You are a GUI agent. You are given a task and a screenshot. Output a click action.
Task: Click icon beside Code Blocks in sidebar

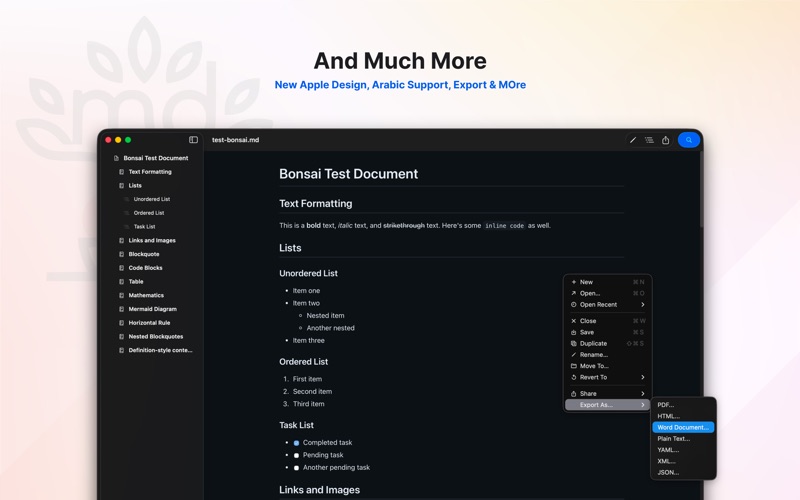coord(121,268)
